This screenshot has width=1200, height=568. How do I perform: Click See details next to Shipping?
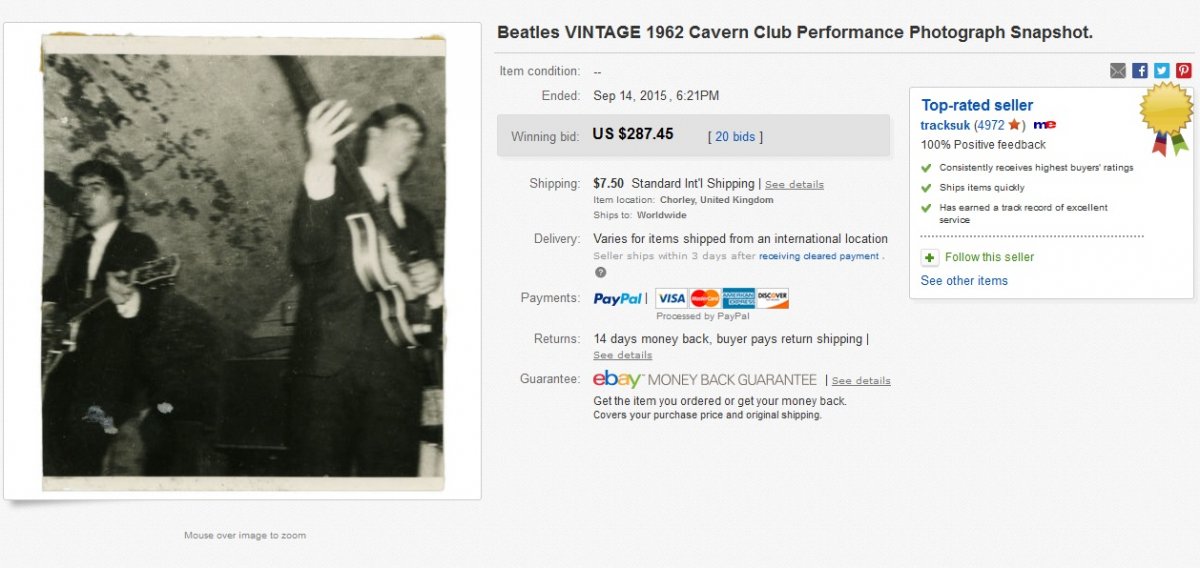pos(794,185)
